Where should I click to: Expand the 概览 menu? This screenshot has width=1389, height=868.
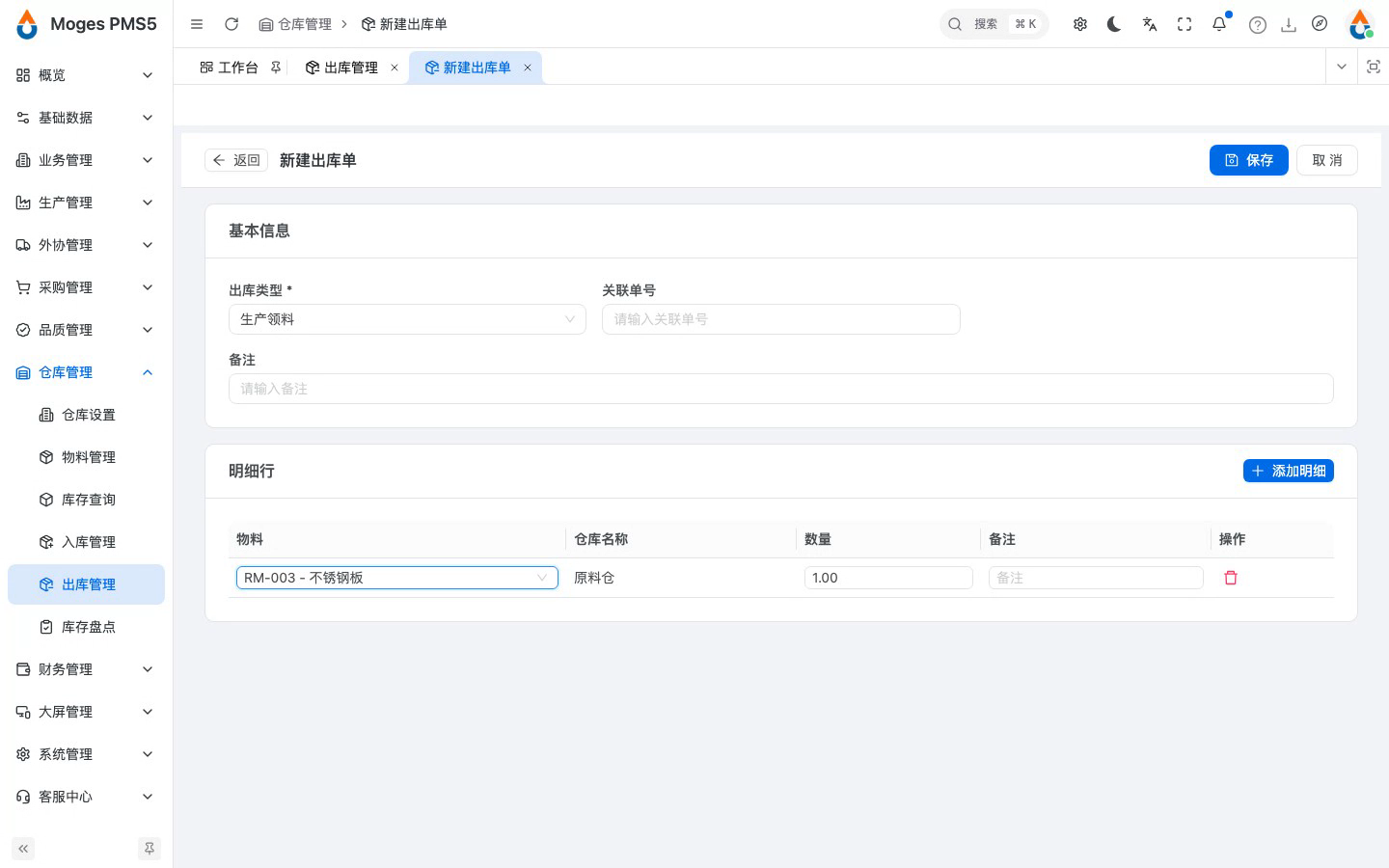click(x=86, y=75)
